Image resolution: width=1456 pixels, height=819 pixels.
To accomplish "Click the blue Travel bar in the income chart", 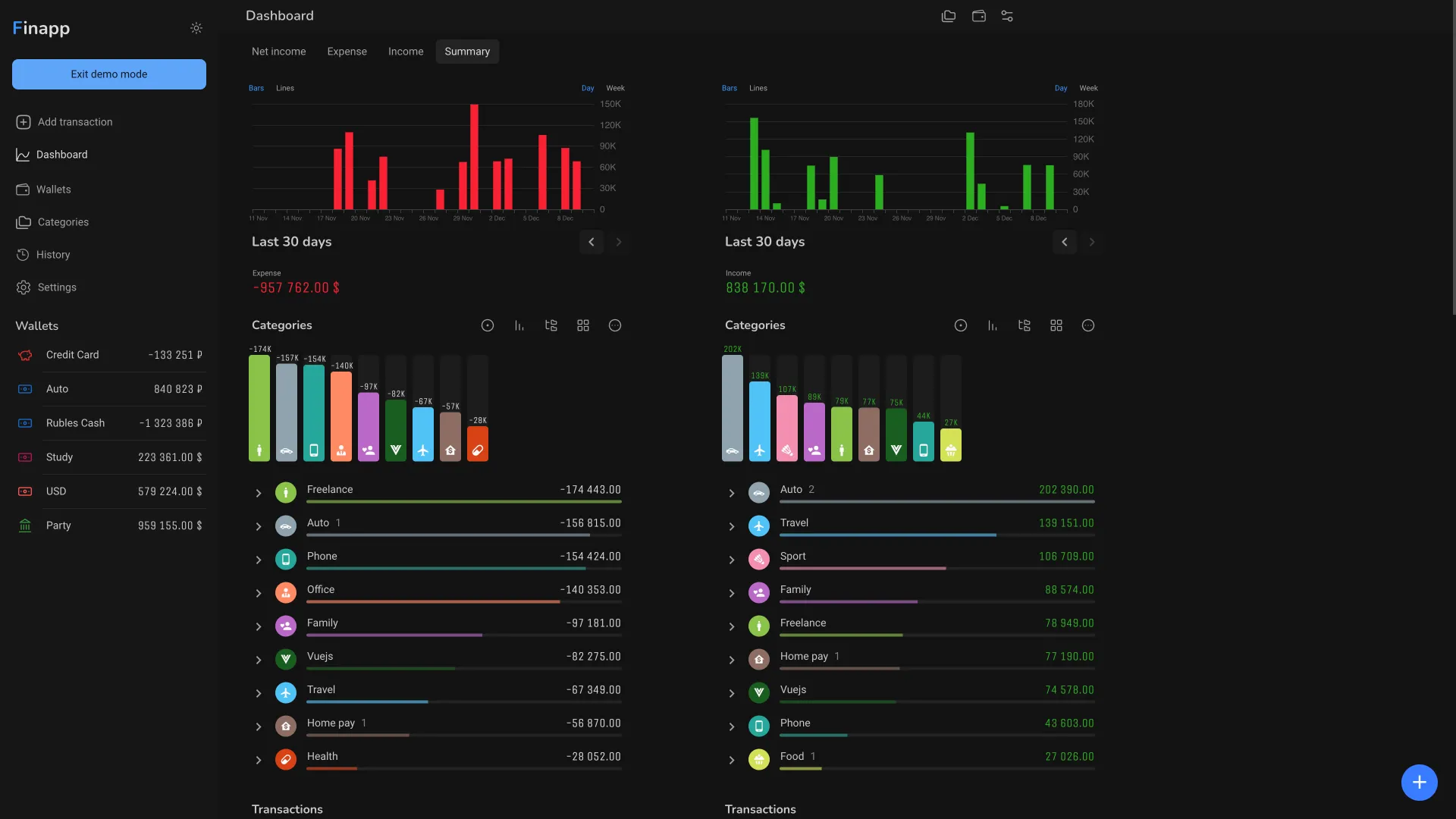I will [x=760, y=421].
